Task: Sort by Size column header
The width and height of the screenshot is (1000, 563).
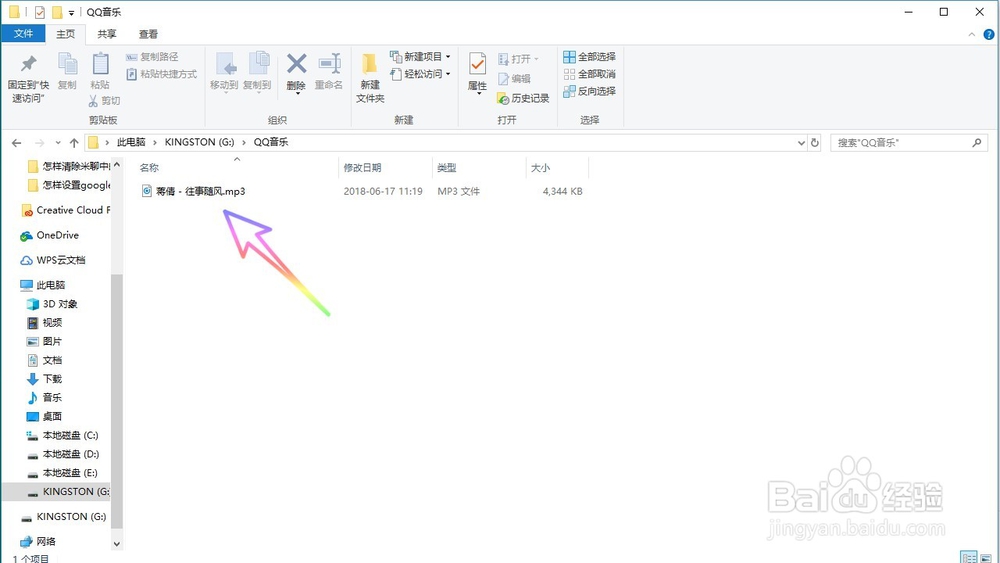Action: [x=557, y=168]
